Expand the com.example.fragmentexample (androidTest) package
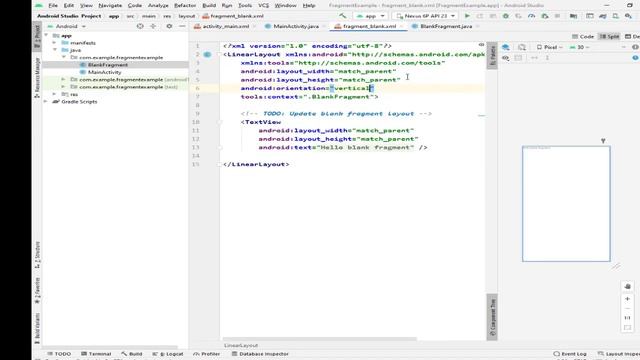 click(x=64, y=79)
